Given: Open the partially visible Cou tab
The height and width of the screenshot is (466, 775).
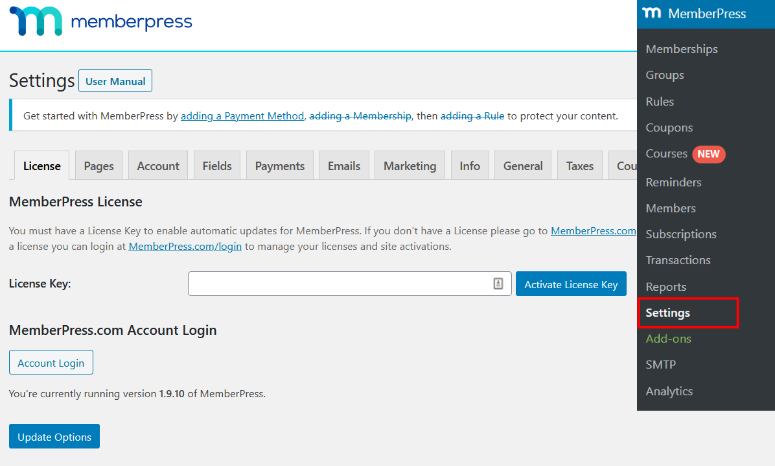Looking at the screenshot, I should (624, 166).
